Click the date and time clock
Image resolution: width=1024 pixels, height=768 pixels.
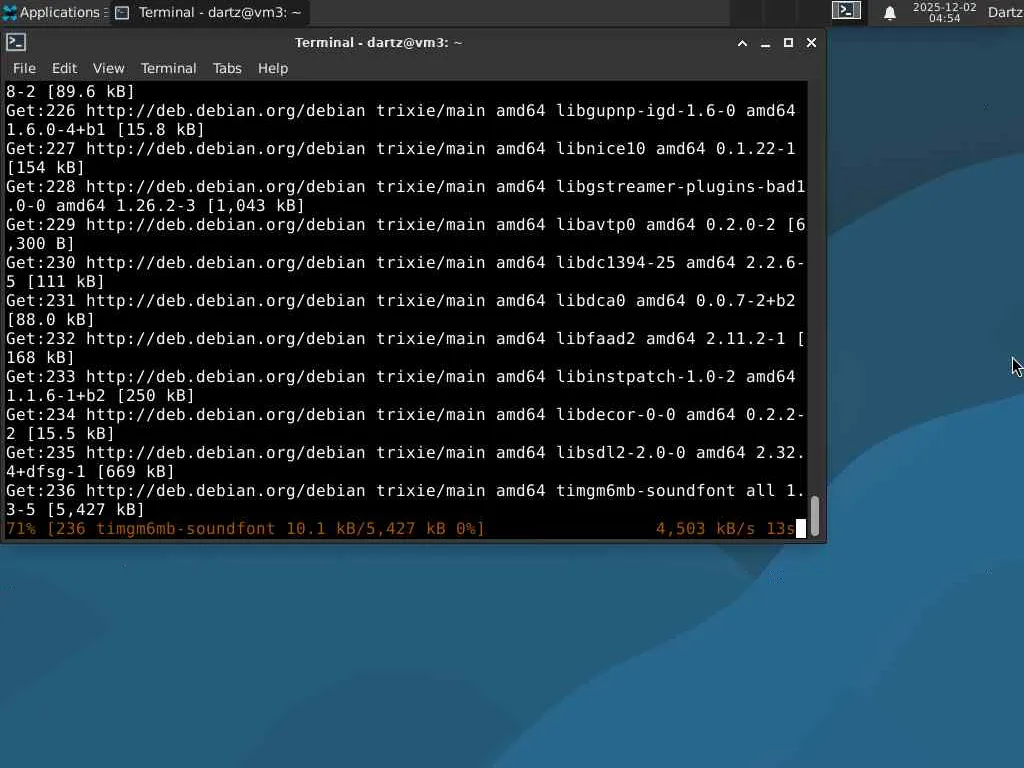pyautogui.click(x=944, y=12)
